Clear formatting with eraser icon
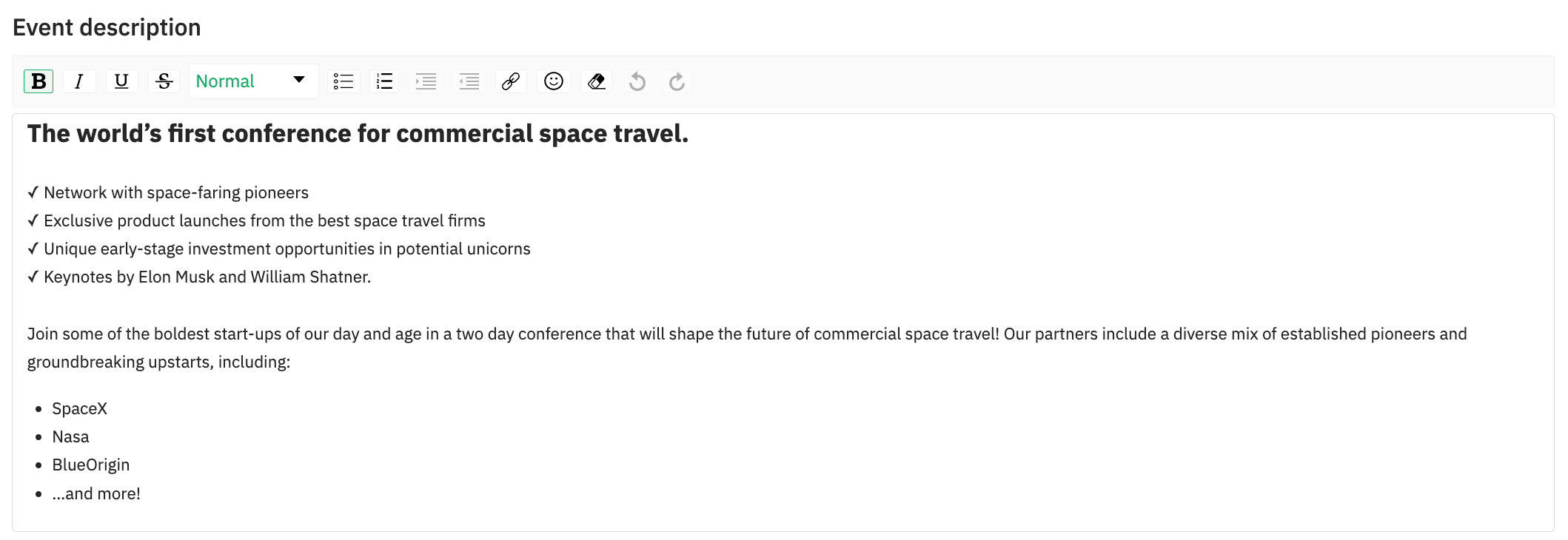This screenshot has height=540, width=1568. pyautogui.click(x=597, y=81)
